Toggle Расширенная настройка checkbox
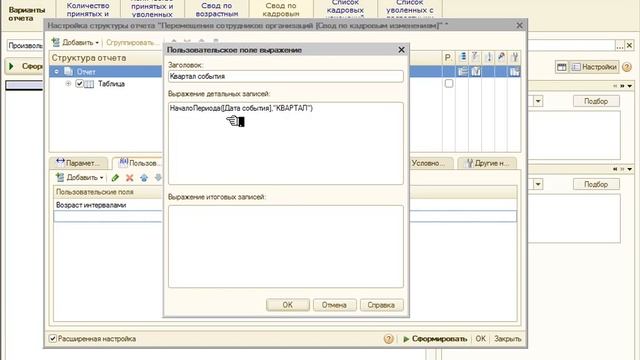 click(53, 338)
